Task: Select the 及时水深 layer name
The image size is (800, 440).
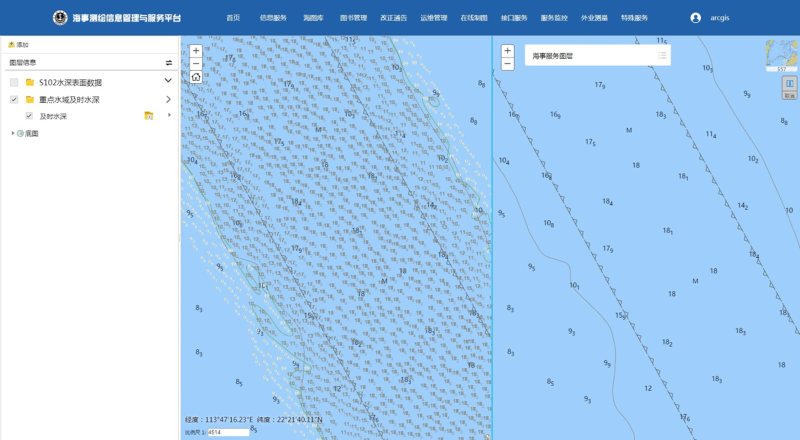Action: point(53,116)
